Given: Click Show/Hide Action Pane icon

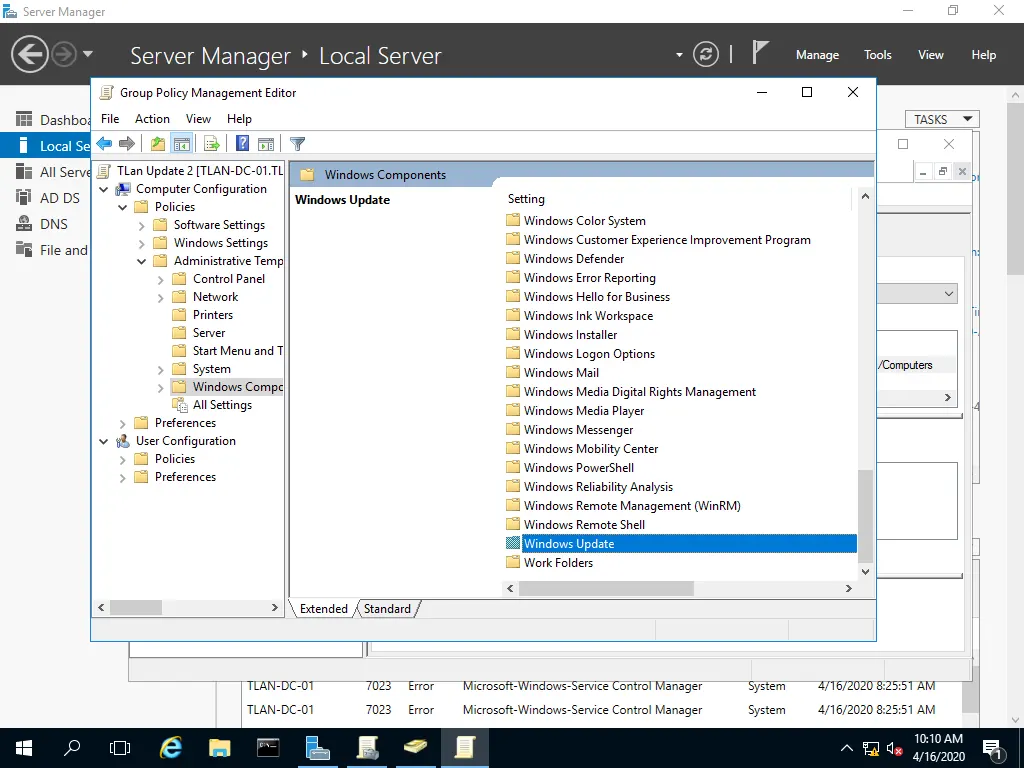Looking at the screenshot, I should [x=266, y=144].
